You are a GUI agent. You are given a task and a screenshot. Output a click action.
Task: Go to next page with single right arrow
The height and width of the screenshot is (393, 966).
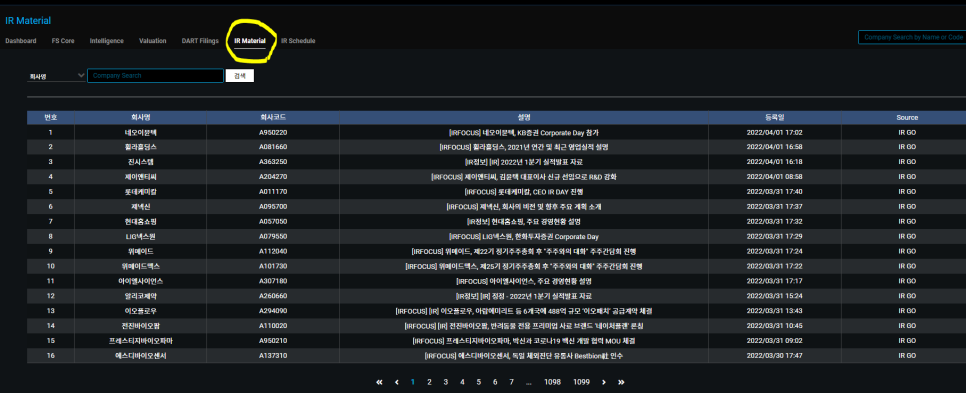coord(604,382)
